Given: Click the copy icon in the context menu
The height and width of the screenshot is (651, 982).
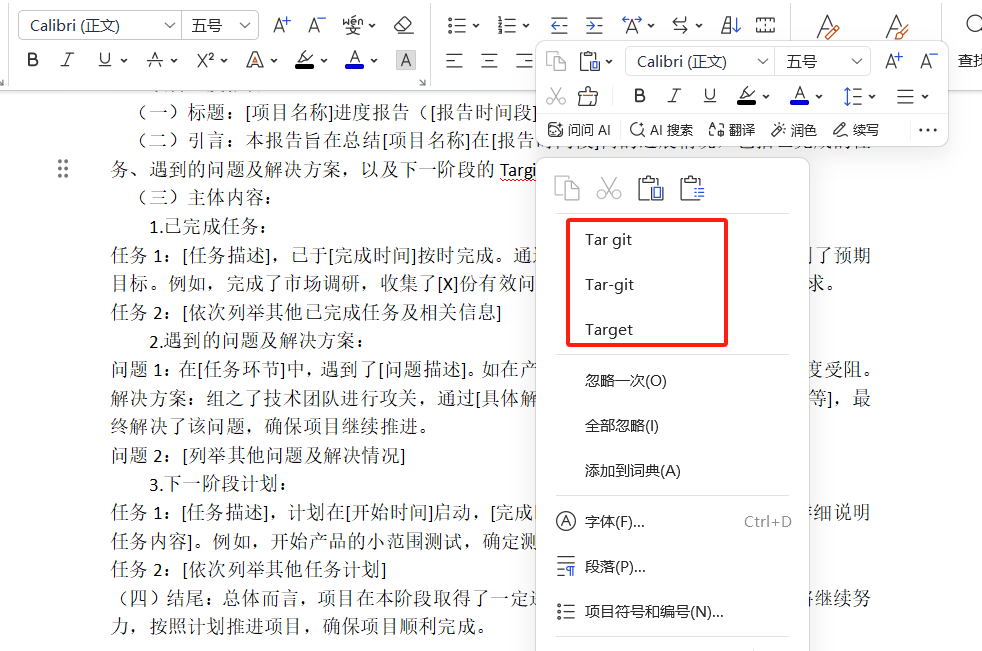Looking at the screenshot, I should coord(567,188).
